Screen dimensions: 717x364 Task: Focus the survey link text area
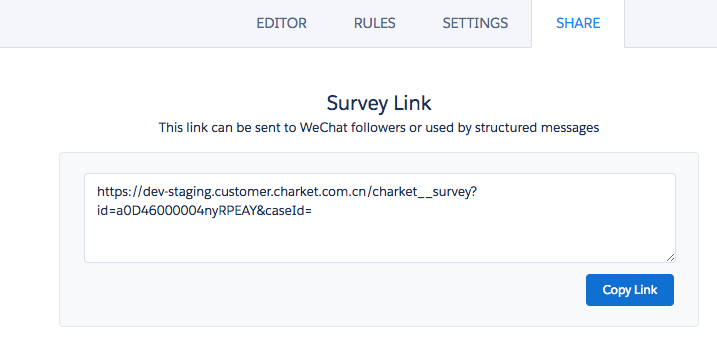click(380, 218)
